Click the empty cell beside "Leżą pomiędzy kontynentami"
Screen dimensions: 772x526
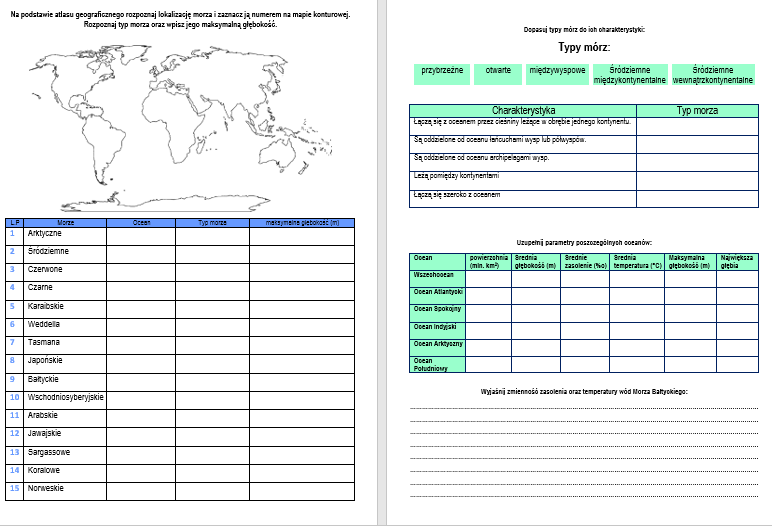[x=697, y=177]
